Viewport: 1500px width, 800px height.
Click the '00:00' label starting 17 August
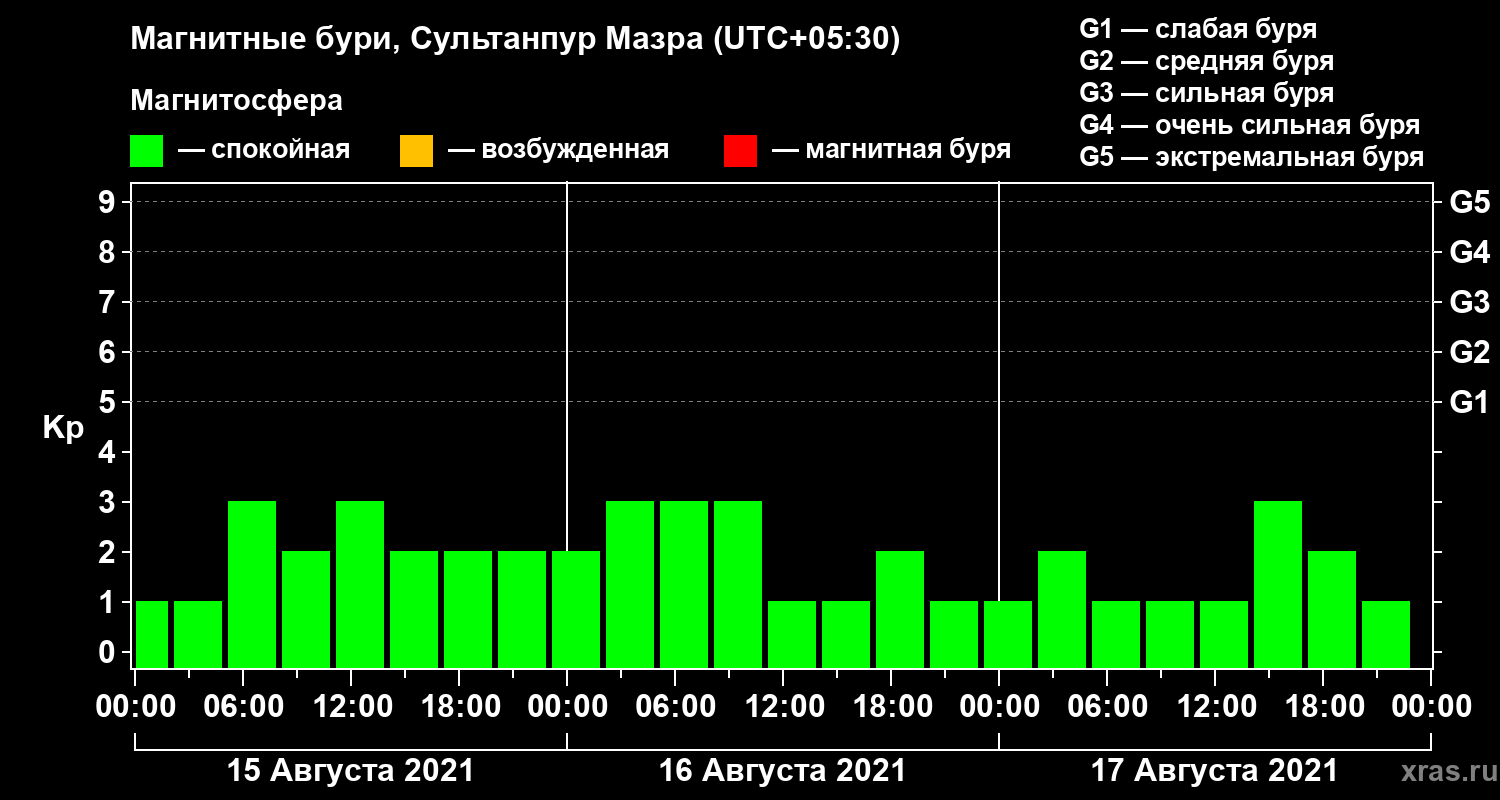(999, 706)
